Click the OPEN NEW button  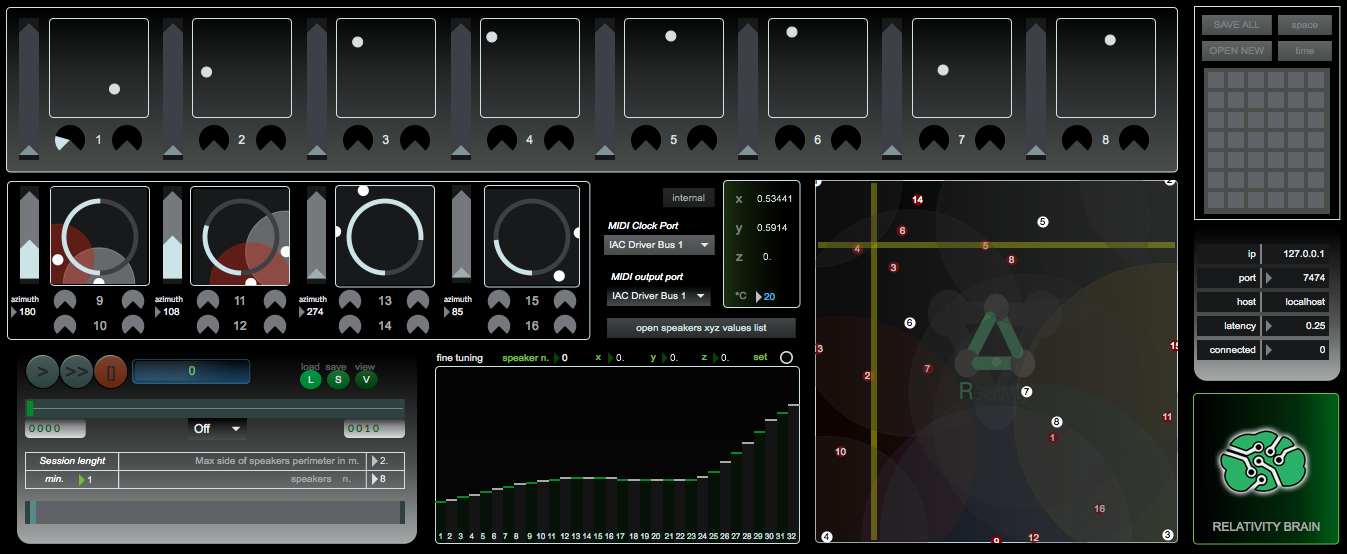coord(1237,51)
